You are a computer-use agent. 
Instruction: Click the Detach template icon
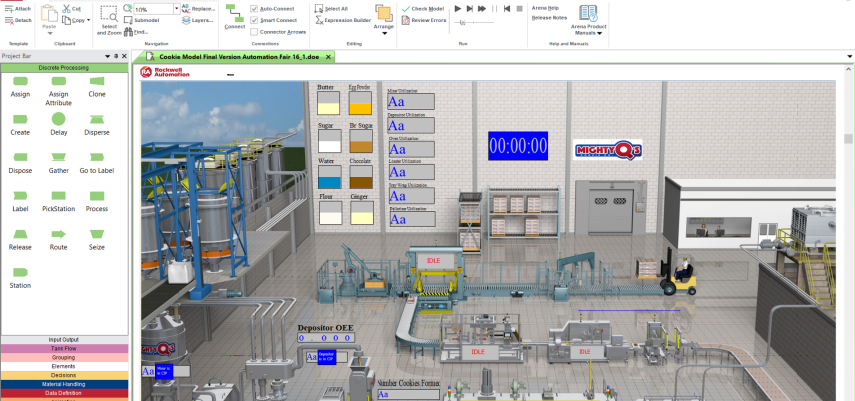(x=9, y=20)
